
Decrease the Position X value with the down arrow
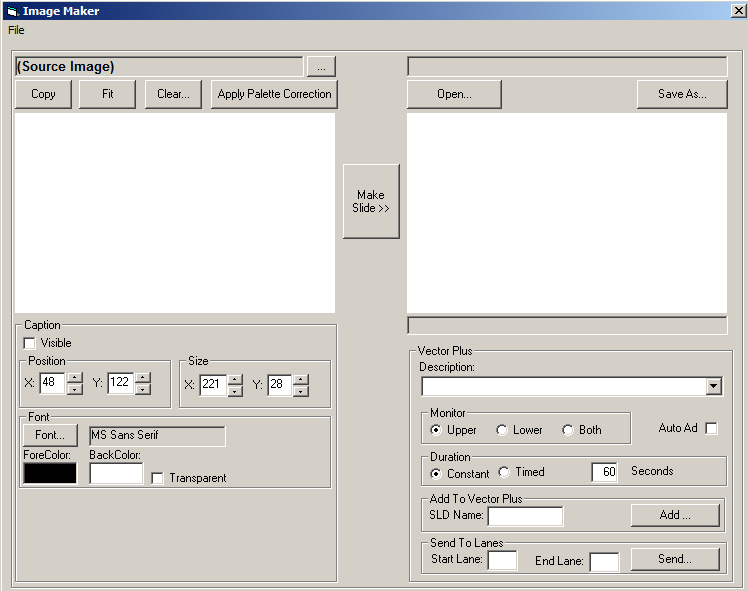[x=75, y=389]
